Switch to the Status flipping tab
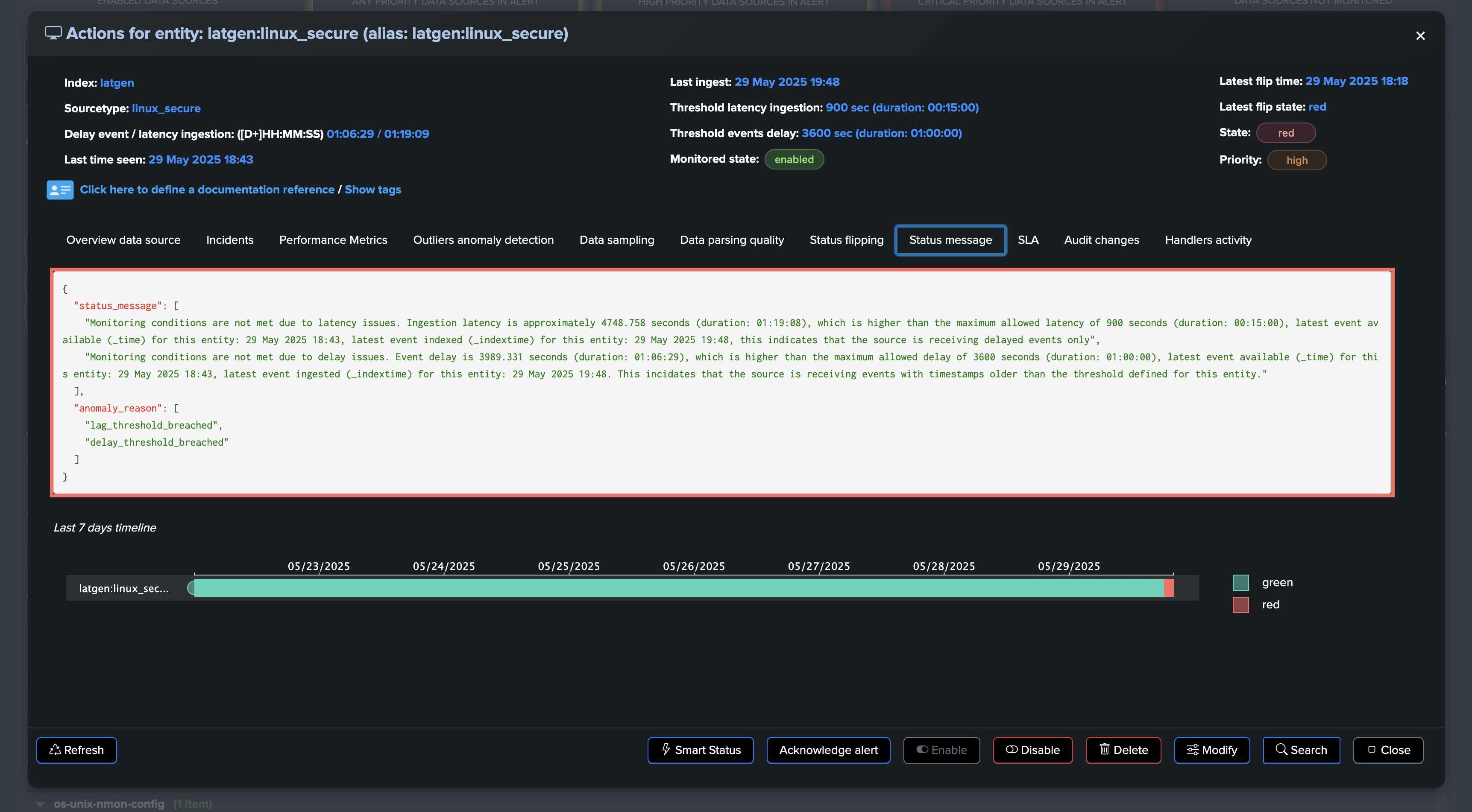Viewport: 1472px width, 812px height. (x=846, y=240)
